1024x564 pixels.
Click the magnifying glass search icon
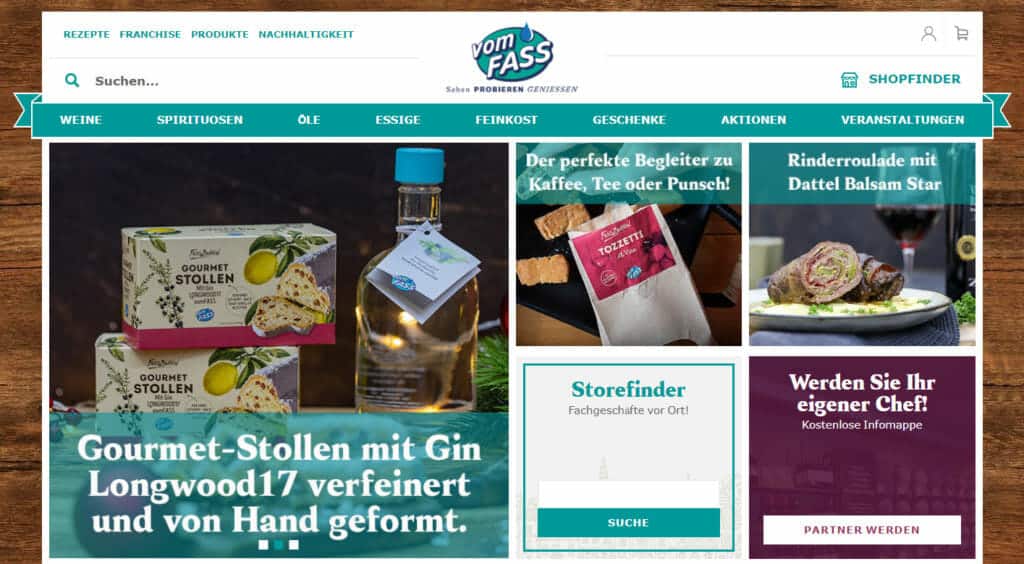tap(72, 80)
